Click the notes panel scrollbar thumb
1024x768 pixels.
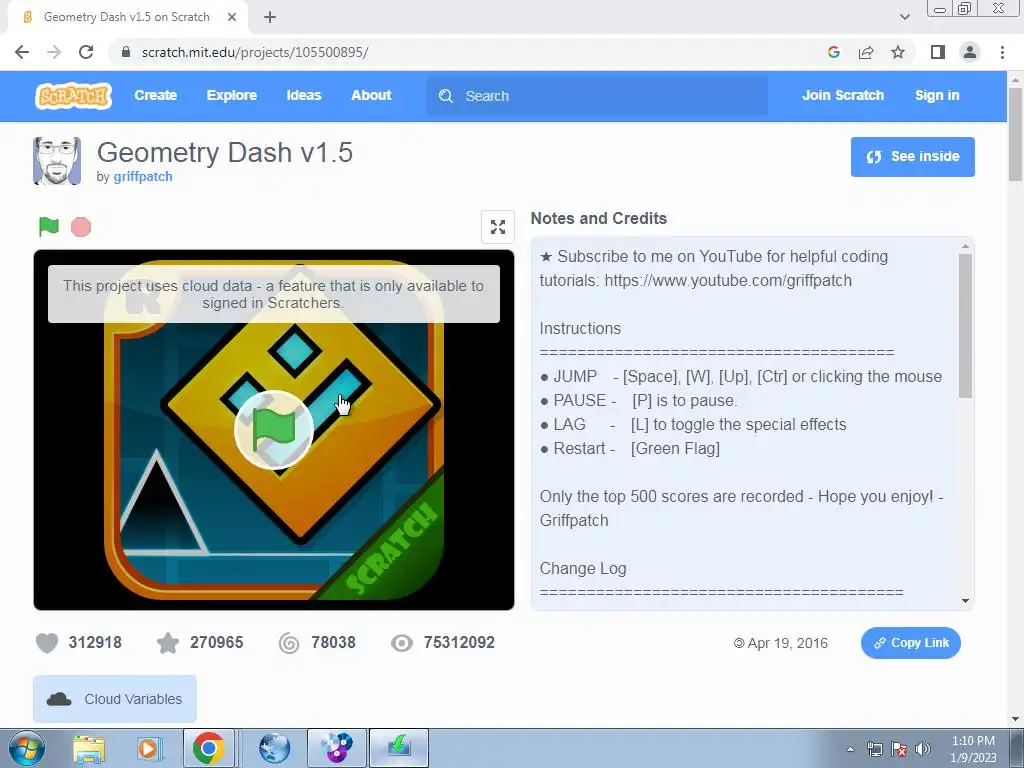pos(965,326)
